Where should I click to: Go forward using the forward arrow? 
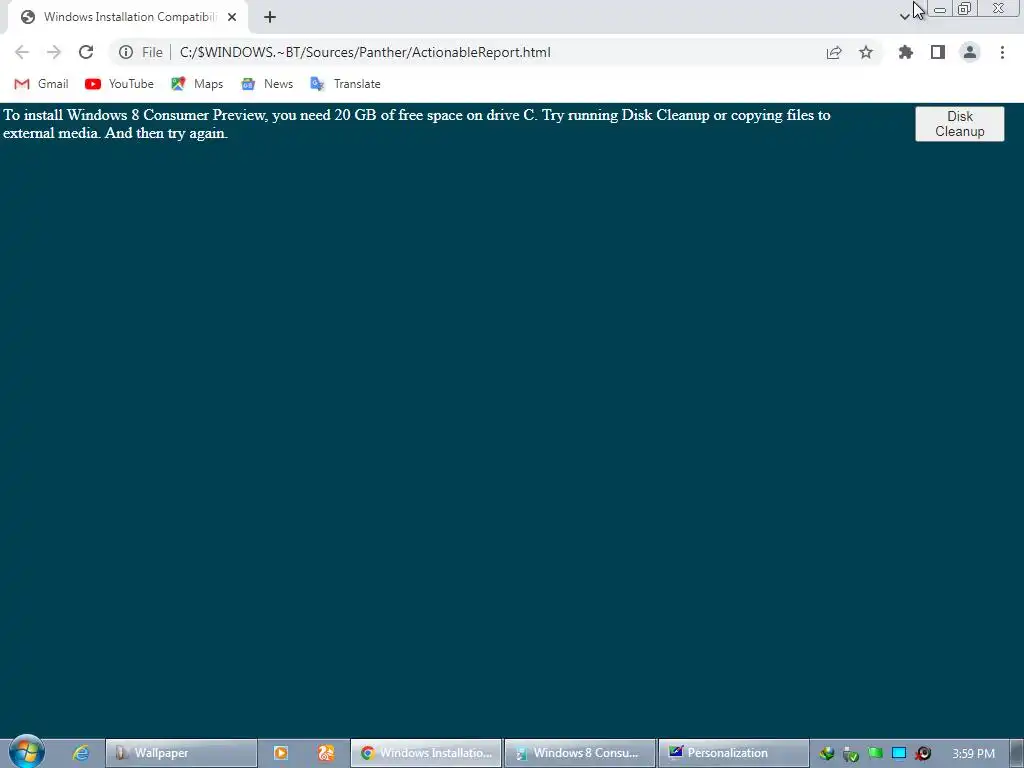point(54,52)
